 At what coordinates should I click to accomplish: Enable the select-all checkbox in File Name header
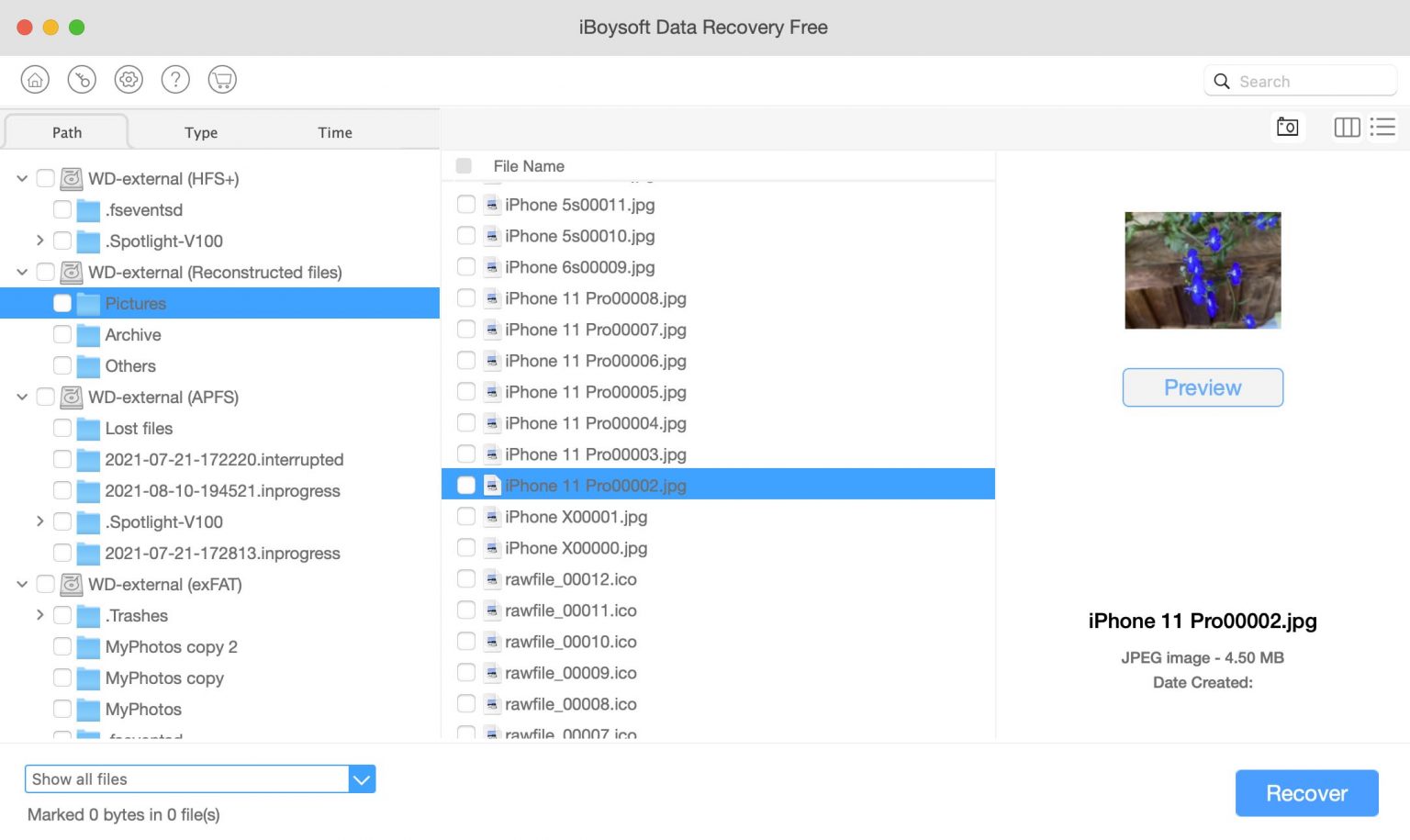coord(464,165)
